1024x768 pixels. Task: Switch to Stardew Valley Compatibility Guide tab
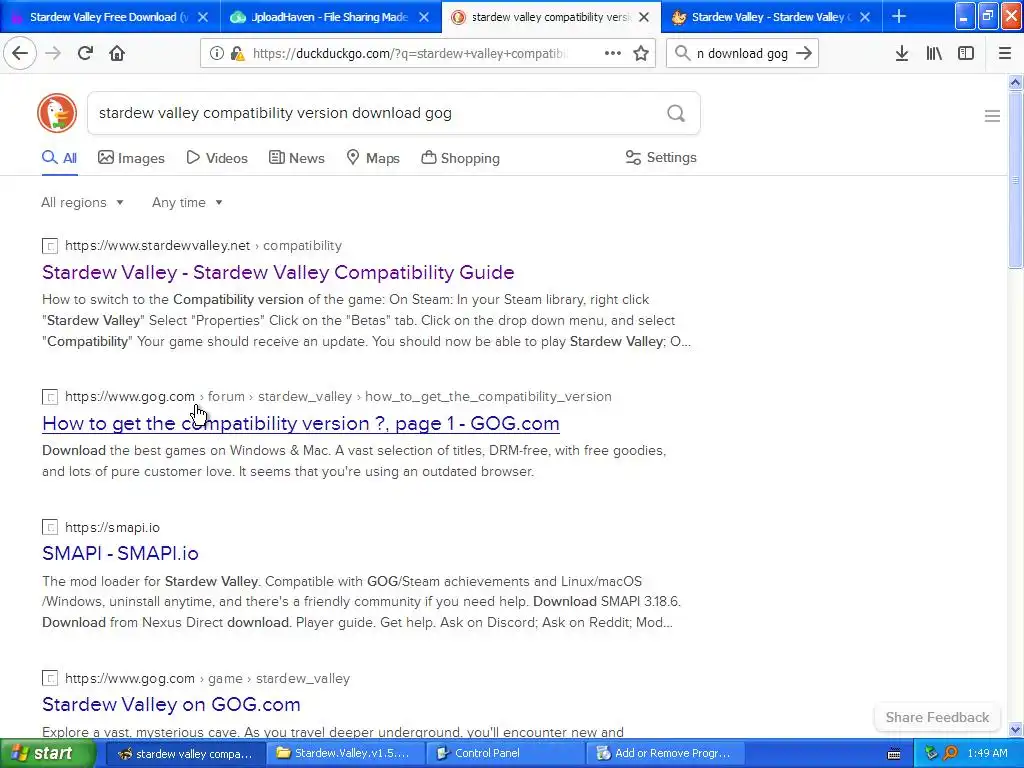(x=771, y=17)
